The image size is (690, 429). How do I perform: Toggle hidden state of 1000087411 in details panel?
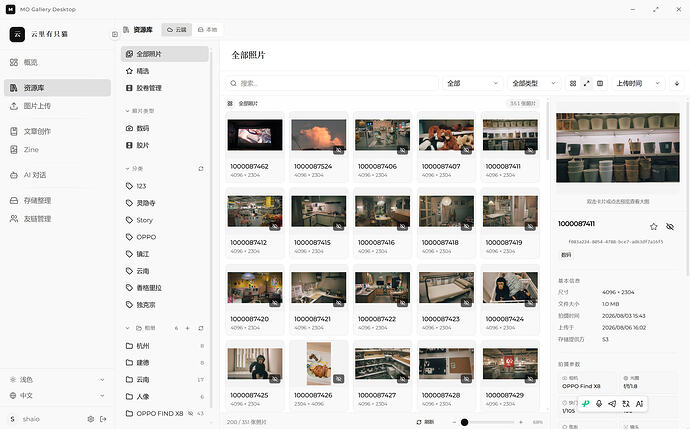[670, 227]
